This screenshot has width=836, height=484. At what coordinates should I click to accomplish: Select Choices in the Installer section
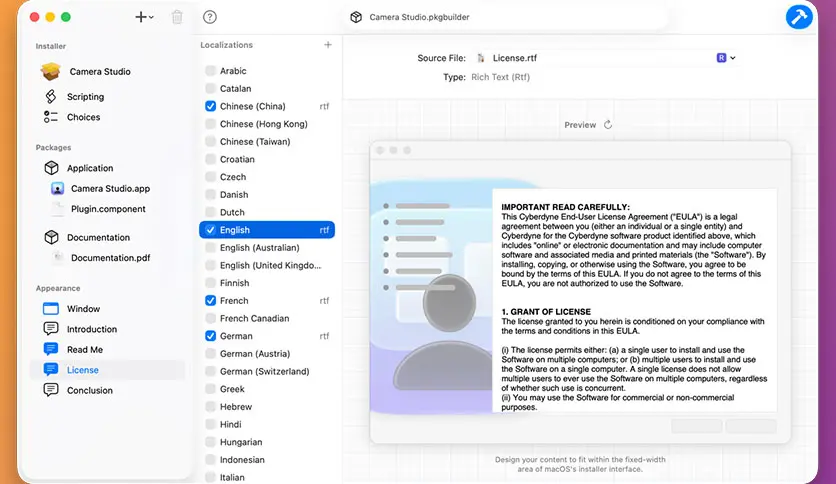[83, 117]
